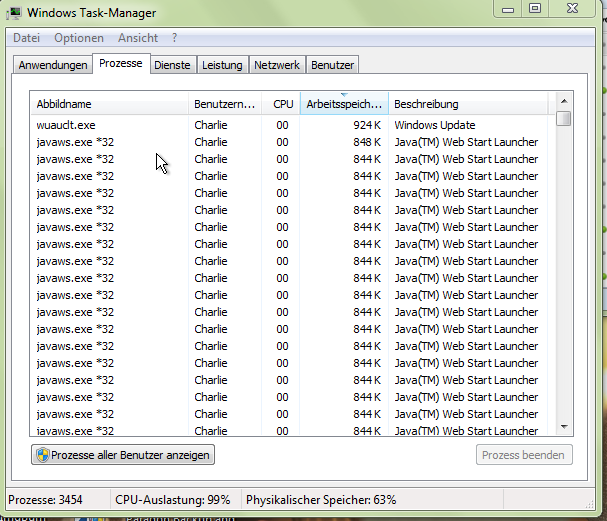Image resolution: width=607 pixels, height=521 pixels.
Task: Click the CPU-Auslastung: 99% status entry
Action: click(x=173, y=500)
